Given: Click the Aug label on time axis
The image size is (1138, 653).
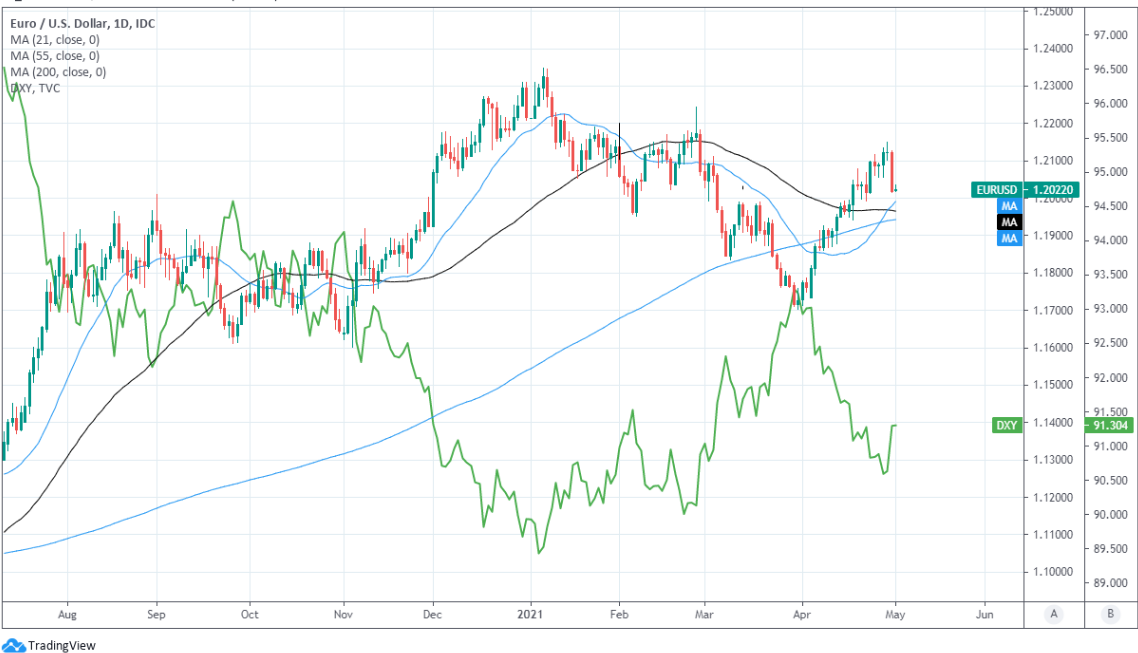Looking at the screenshot, I should click(x=67, y=614).
